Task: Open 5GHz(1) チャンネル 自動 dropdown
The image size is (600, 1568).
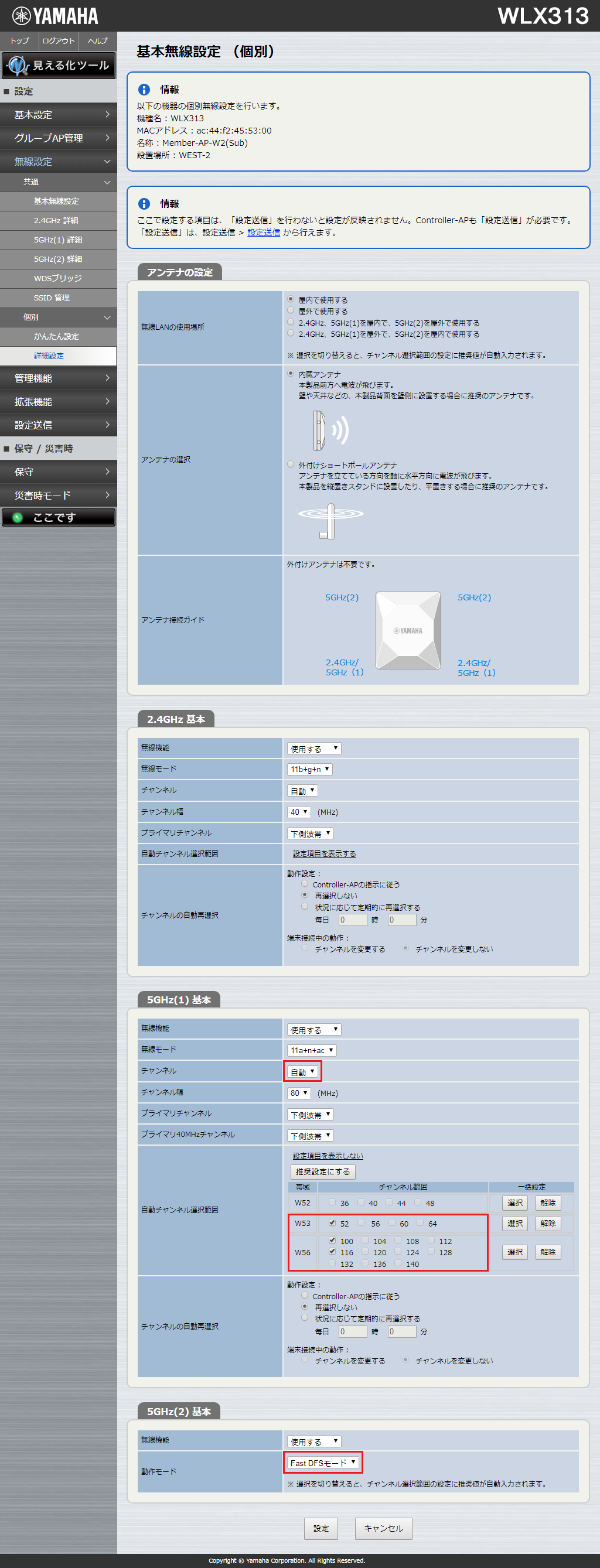Action: pos(302,1072)
